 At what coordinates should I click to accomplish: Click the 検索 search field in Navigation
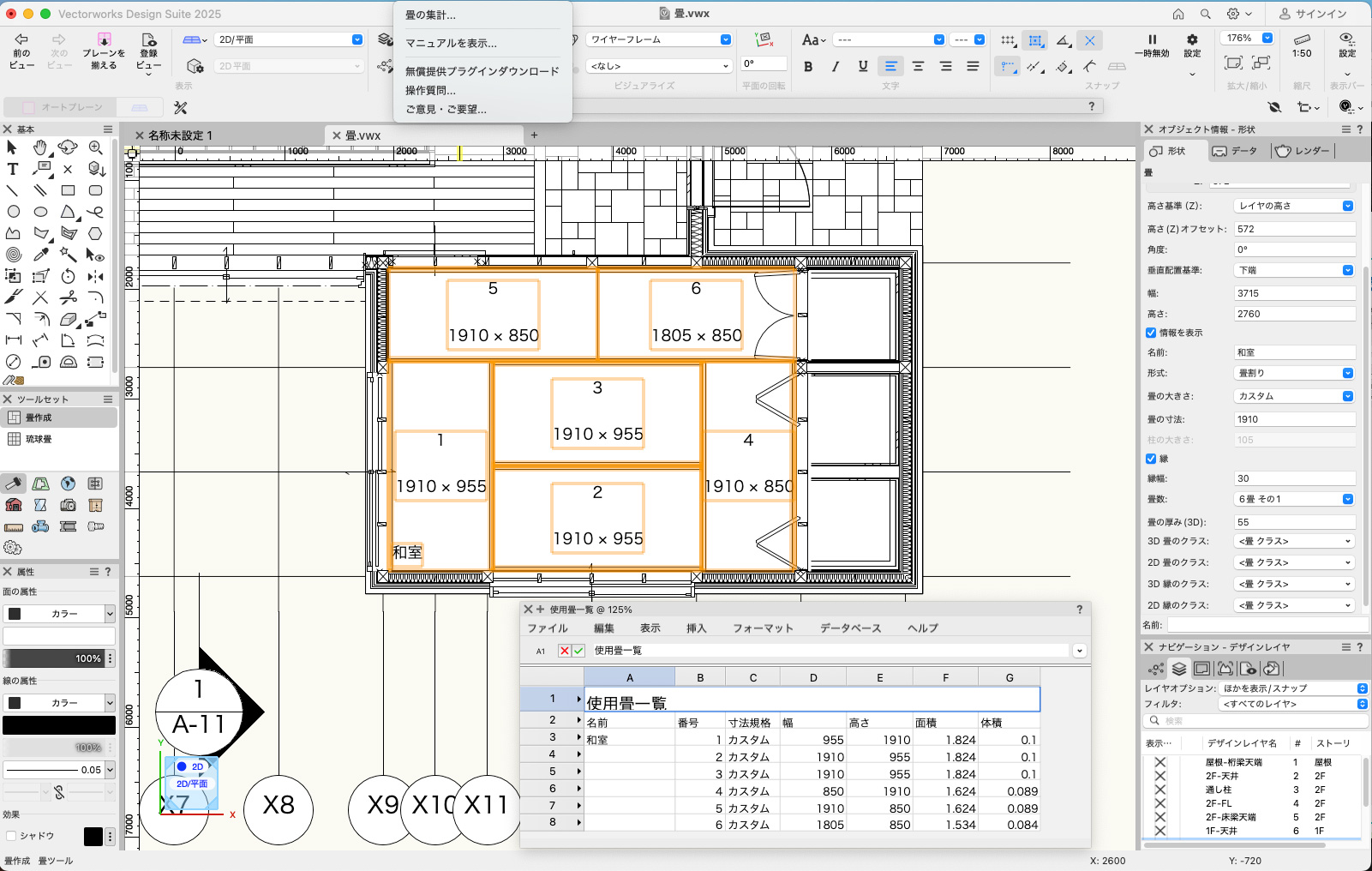point(1255,721)
